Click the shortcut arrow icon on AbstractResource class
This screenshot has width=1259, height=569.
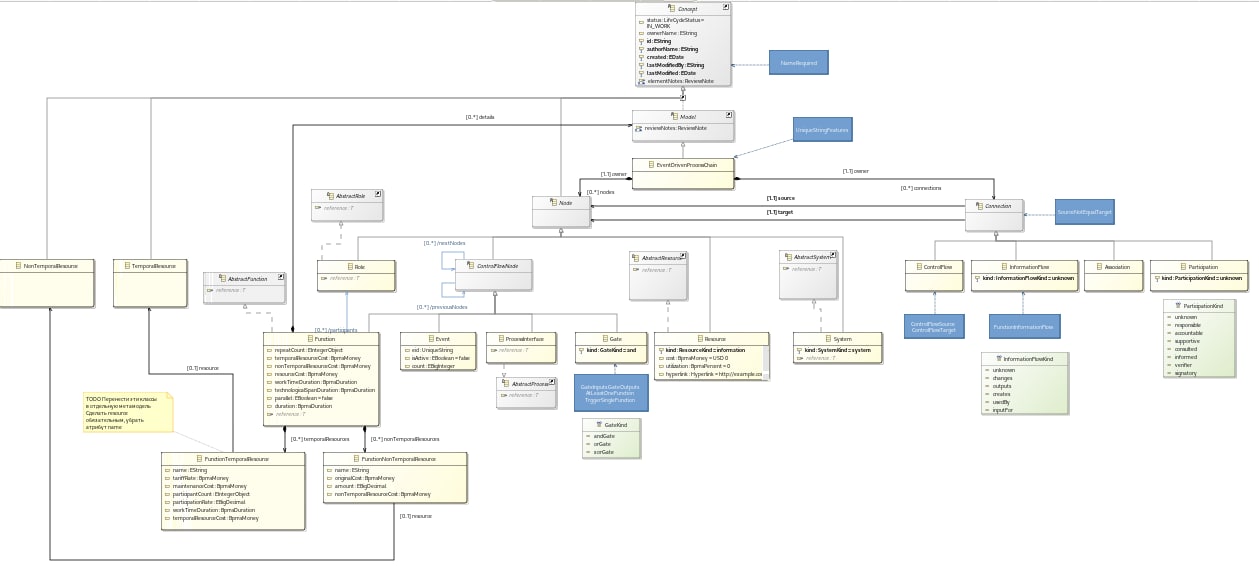683,256
